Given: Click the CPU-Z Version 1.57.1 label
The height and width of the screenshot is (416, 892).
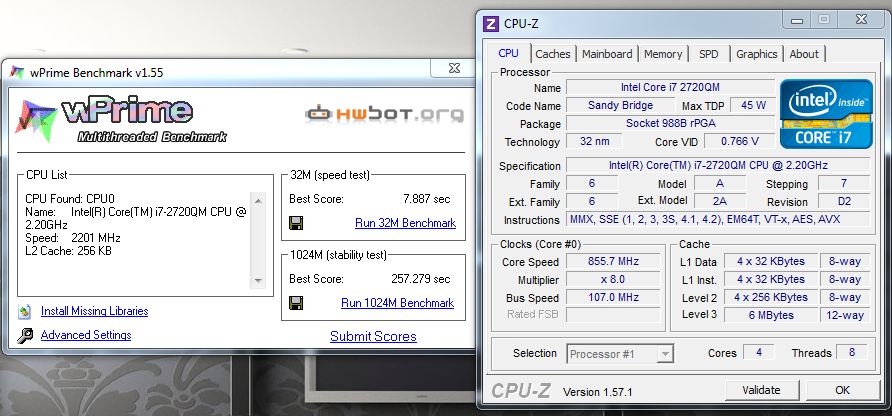Looking at the screenshot, I should pos(597,392).
